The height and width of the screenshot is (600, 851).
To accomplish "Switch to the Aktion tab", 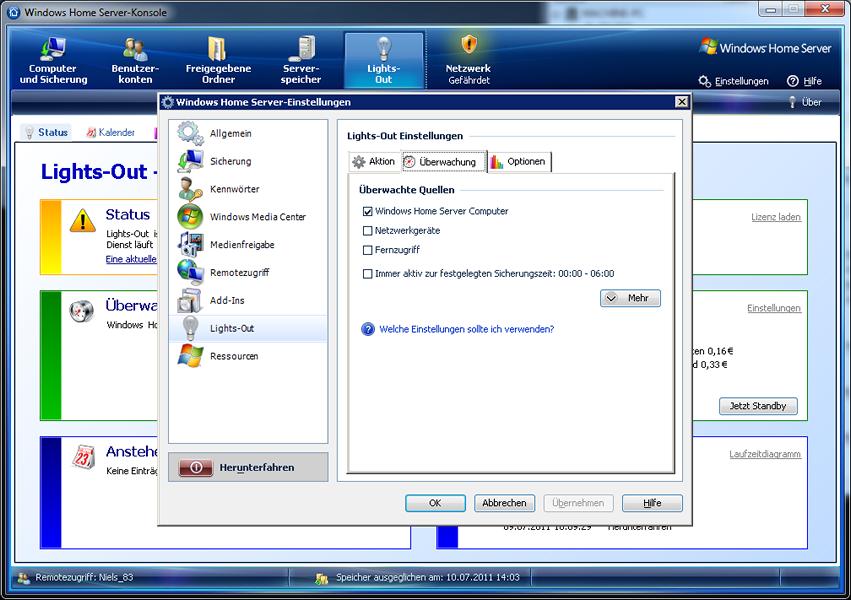I will click(373, 162).
